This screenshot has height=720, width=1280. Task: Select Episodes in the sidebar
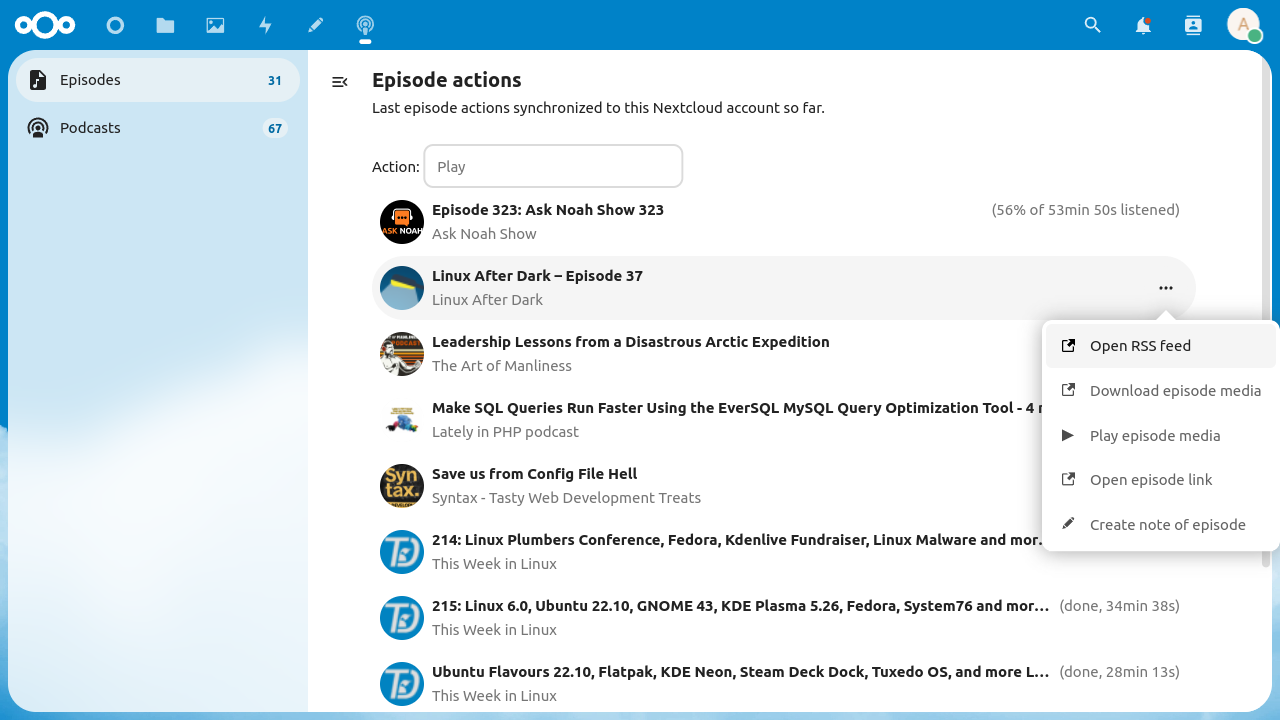[158, 80]
